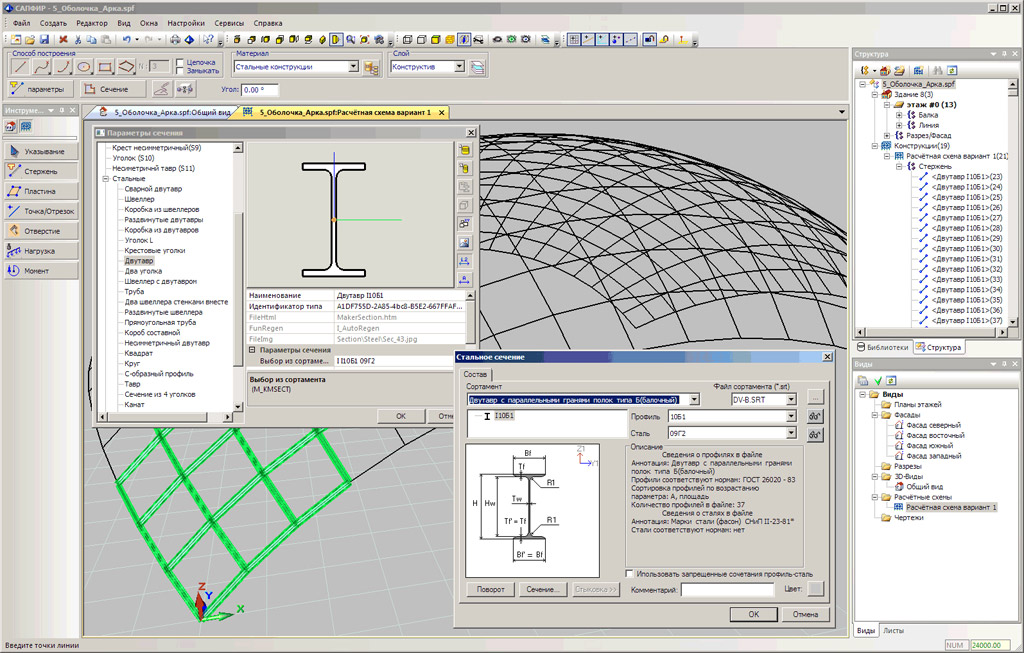
Task: Click binoculars icon next to Профиль
Action: pyautogui.click(x=815, y=416)
